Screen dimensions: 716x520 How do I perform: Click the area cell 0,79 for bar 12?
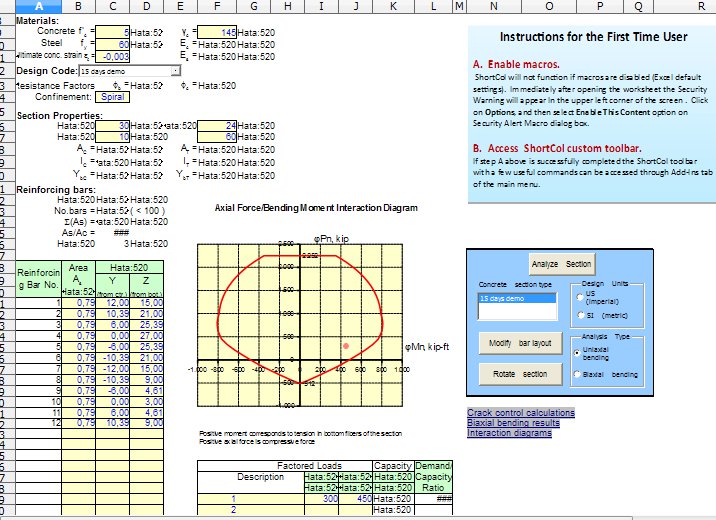[79, 423]
